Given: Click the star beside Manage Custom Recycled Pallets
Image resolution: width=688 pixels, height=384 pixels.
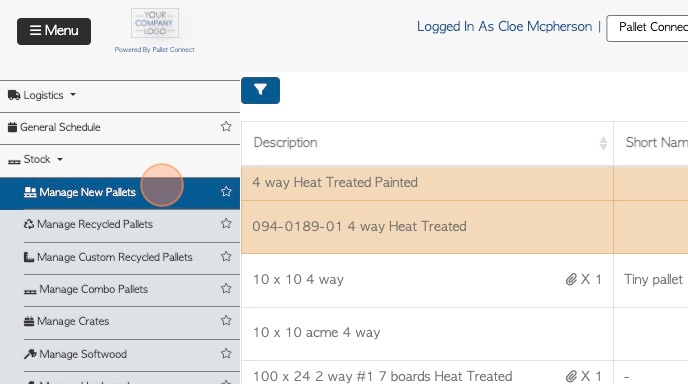Looking at the screenshot, I should point(226,256).
